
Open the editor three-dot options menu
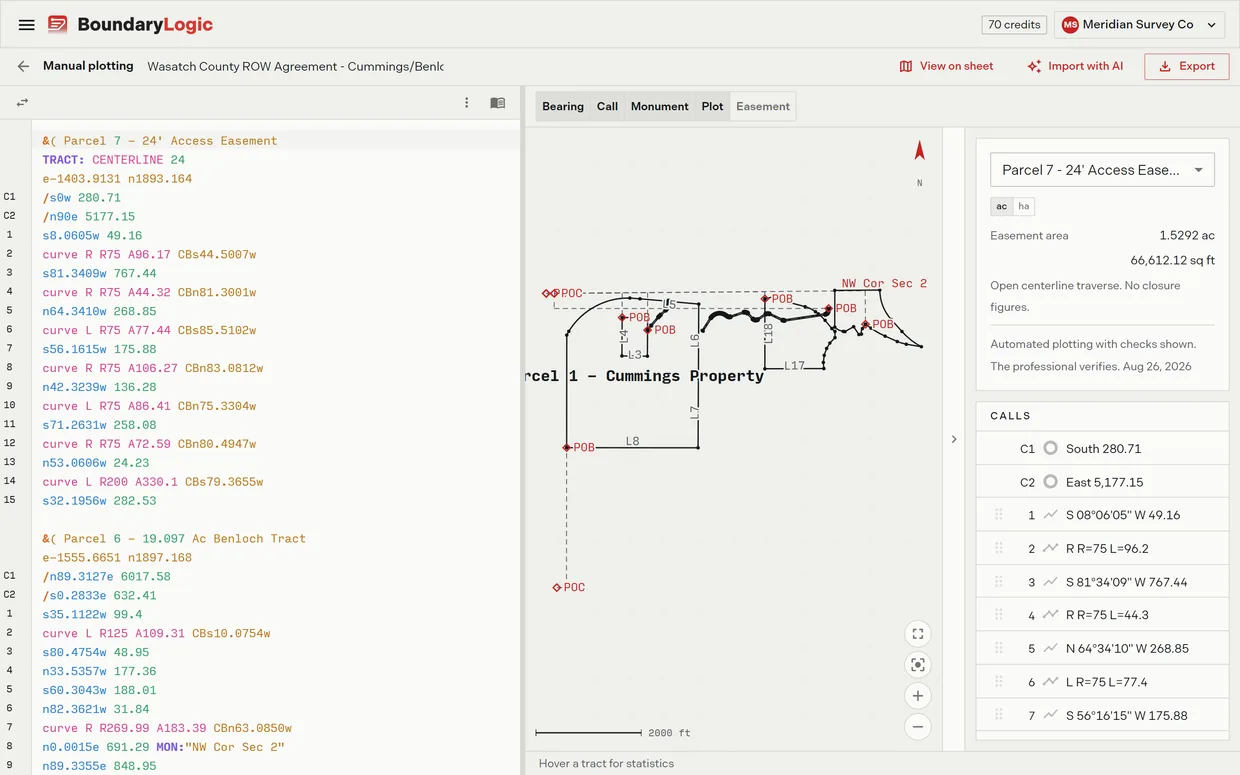click(x=466, y=102)
